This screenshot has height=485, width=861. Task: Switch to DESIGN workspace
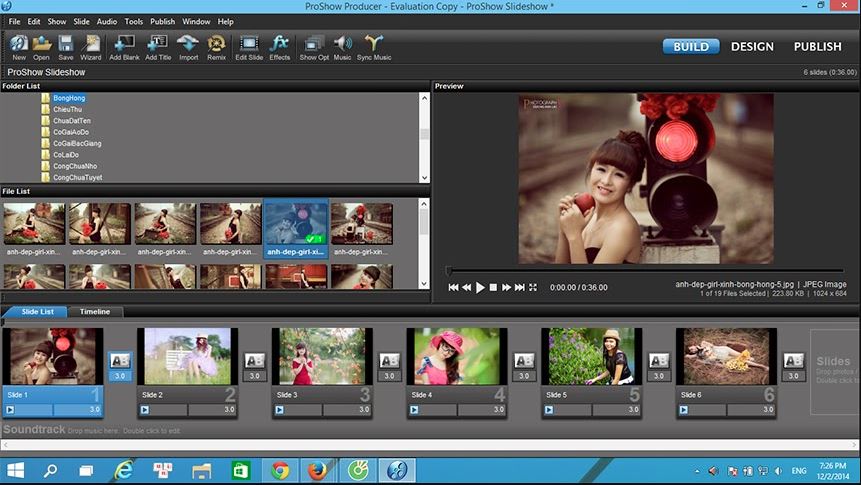click(752, 47)
